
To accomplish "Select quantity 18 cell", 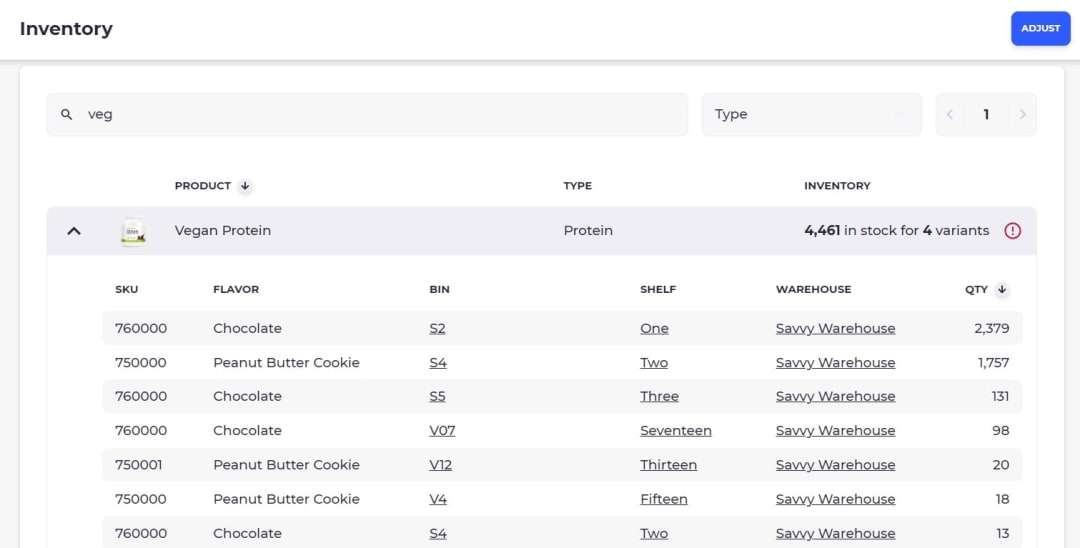I will 1002,500.
